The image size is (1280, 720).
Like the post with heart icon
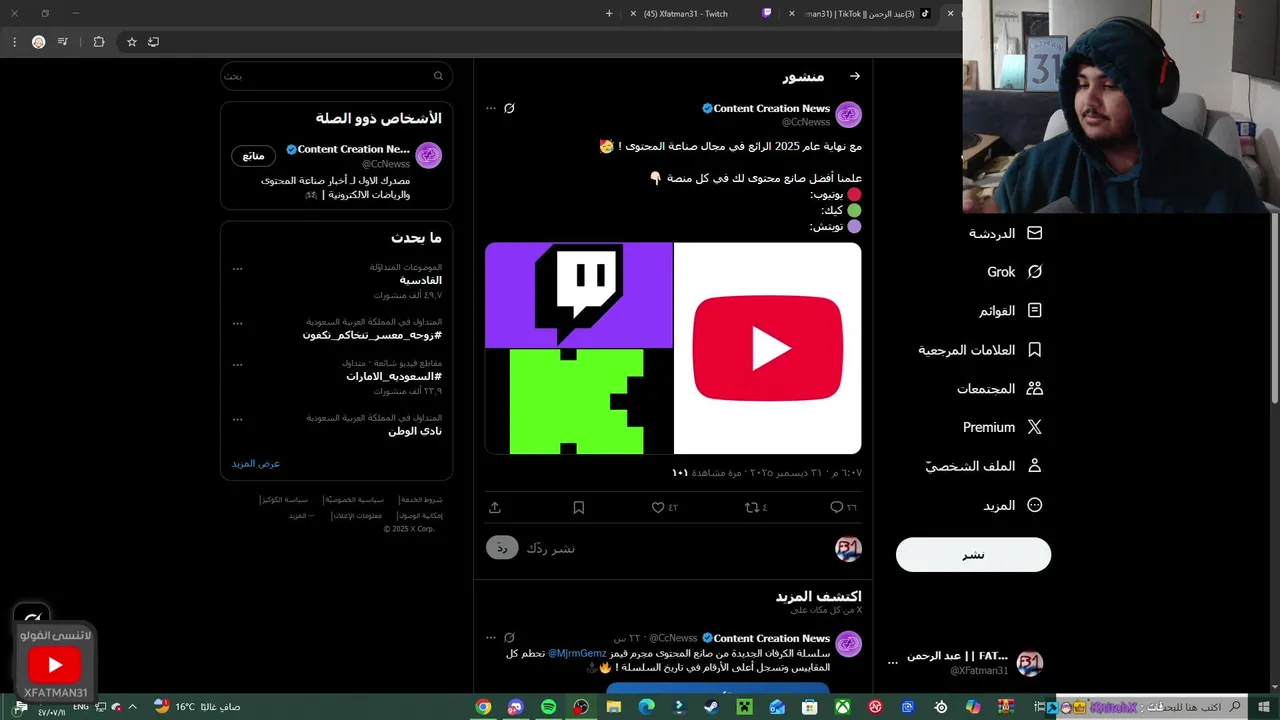pos(658,507)
